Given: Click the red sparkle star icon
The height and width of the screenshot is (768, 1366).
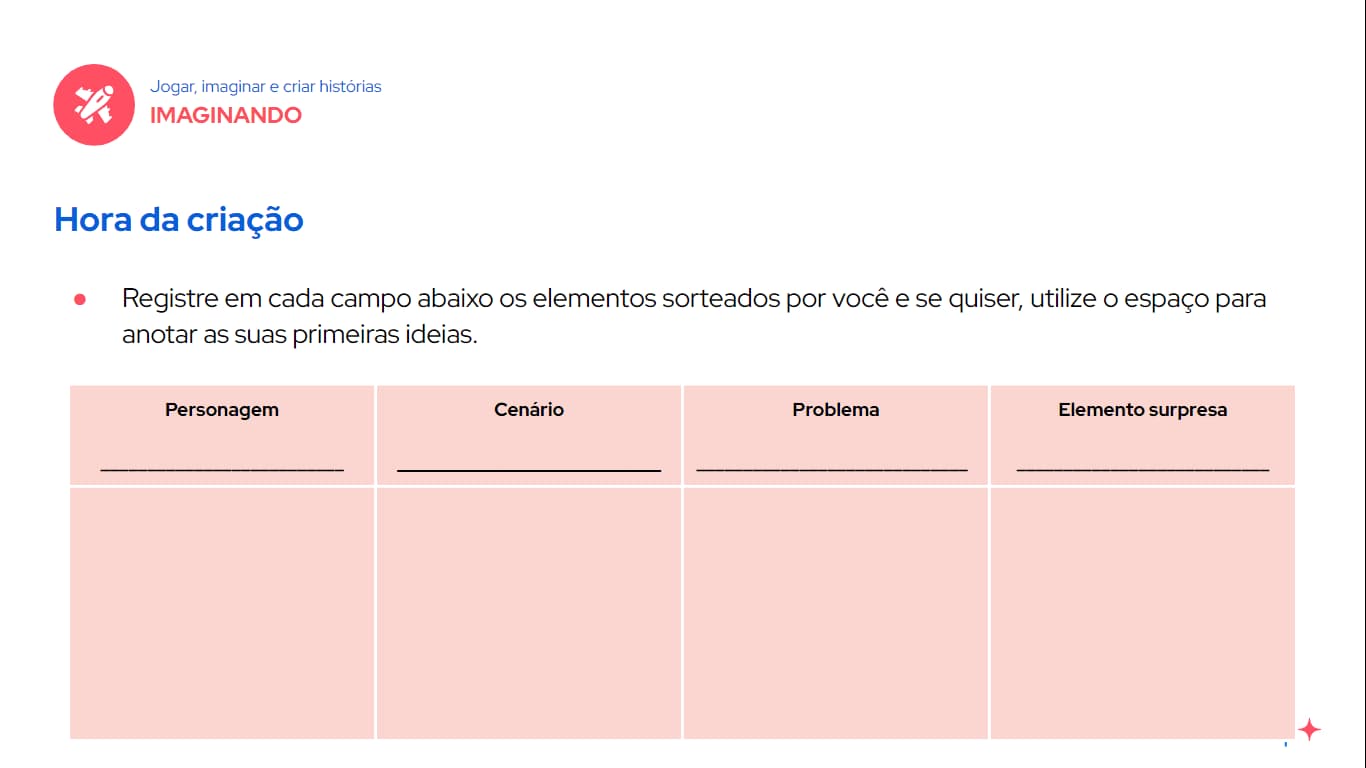Looking at the screenshot, I should click(x=1309, y=729).
